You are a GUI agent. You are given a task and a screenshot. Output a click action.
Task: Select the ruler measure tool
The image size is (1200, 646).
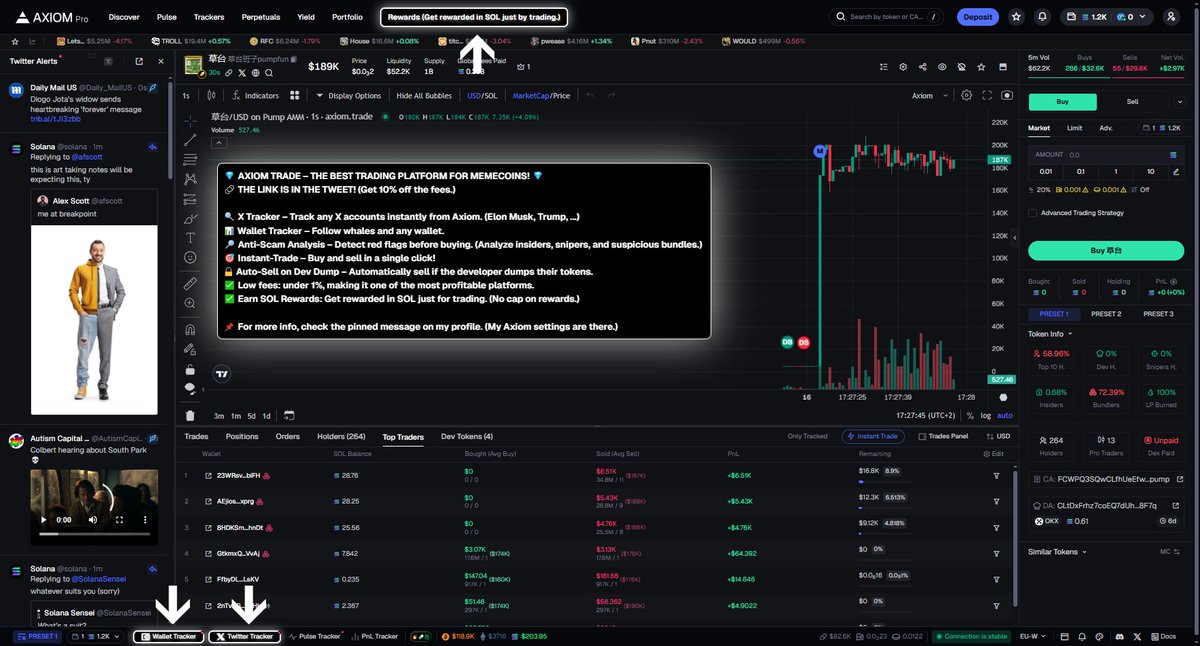190,284
